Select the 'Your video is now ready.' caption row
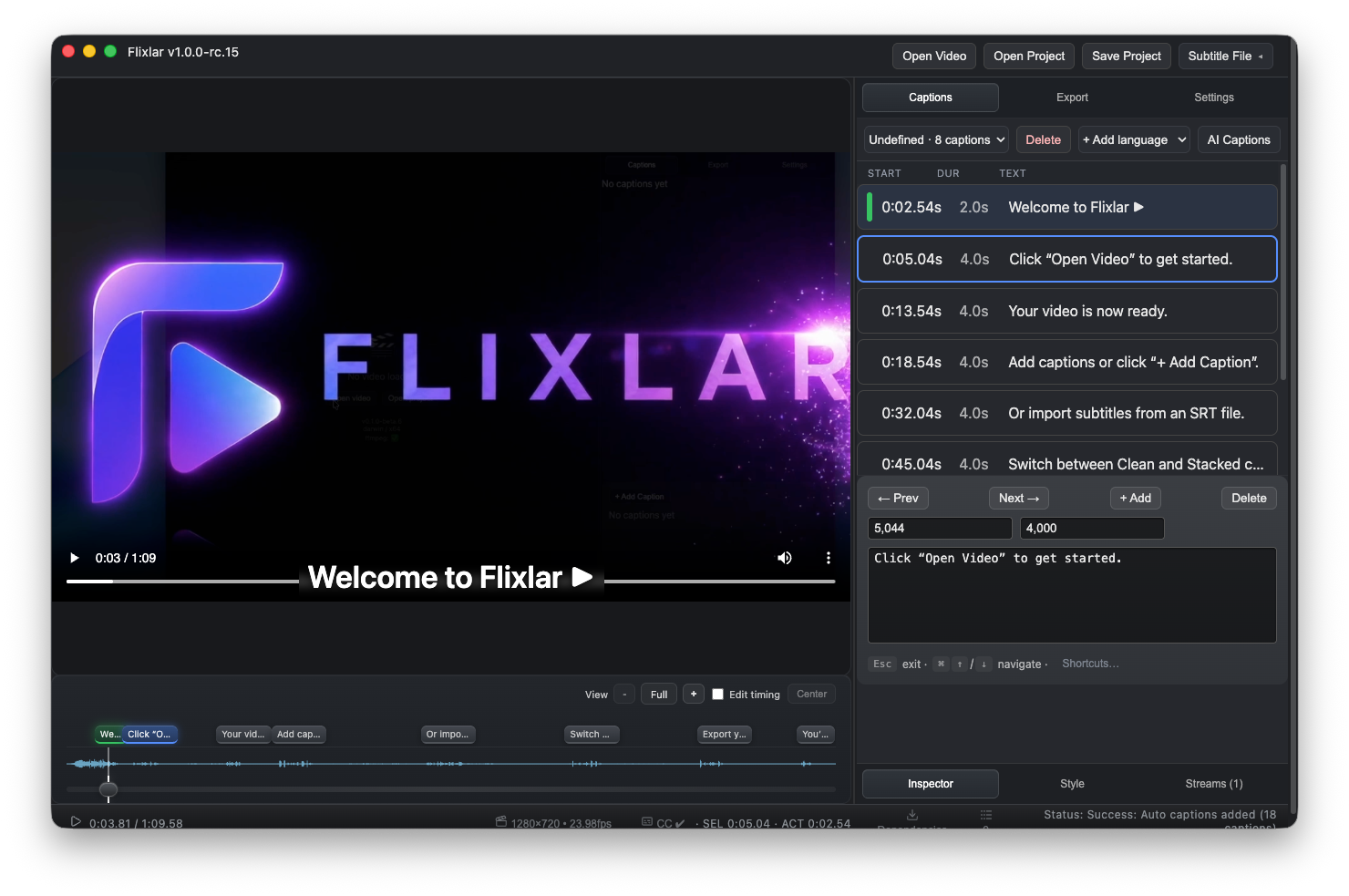This screenshot has height=896, width=1349. coord(1067,311)
